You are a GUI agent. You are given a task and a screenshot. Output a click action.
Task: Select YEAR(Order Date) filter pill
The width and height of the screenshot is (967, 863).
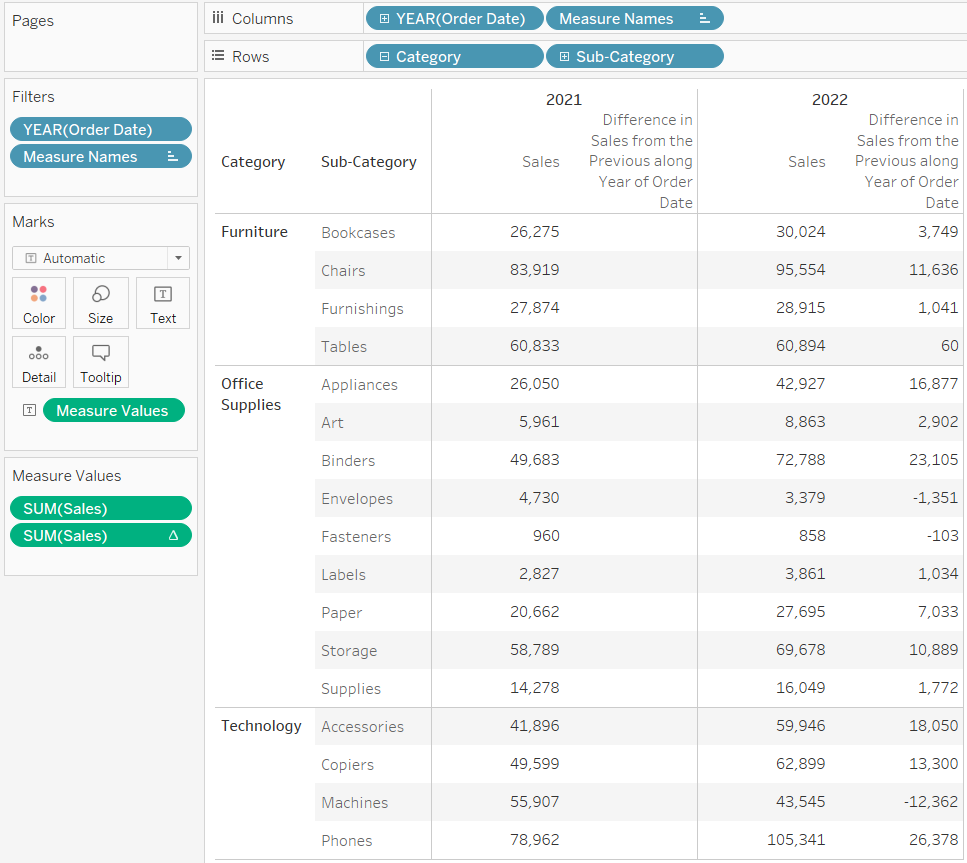click(100, 129)
